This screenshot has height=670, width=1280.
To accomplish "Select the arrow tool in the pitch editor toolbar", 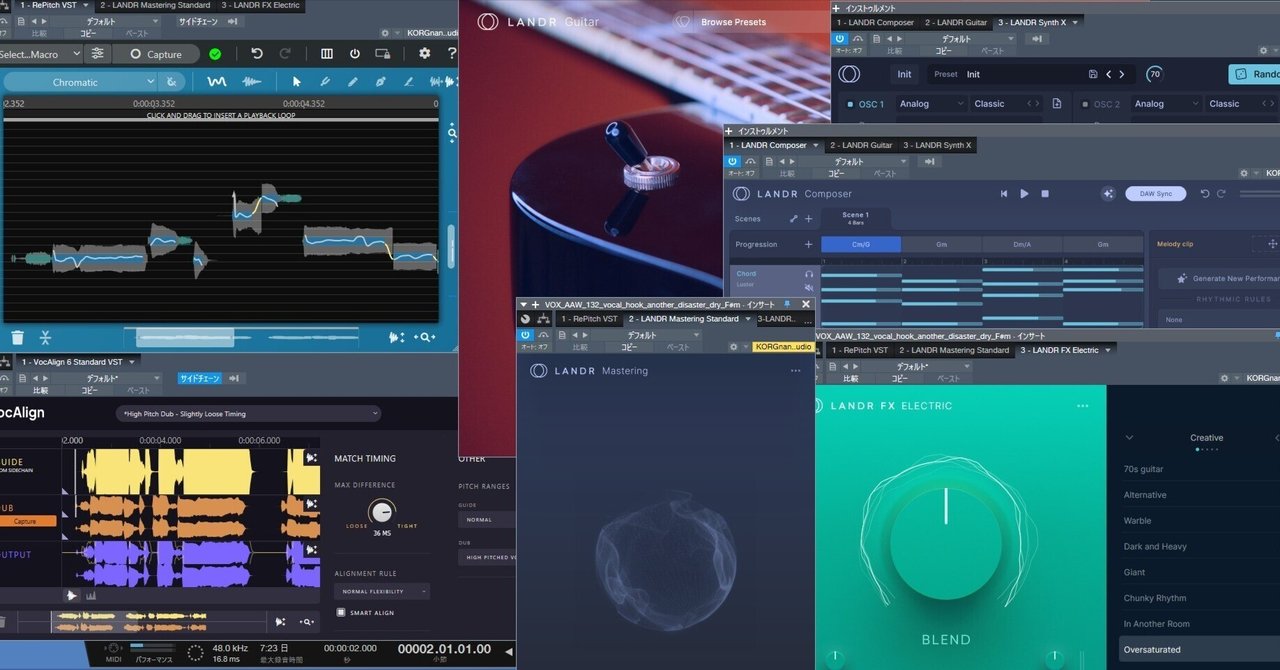I will (297, 83).
